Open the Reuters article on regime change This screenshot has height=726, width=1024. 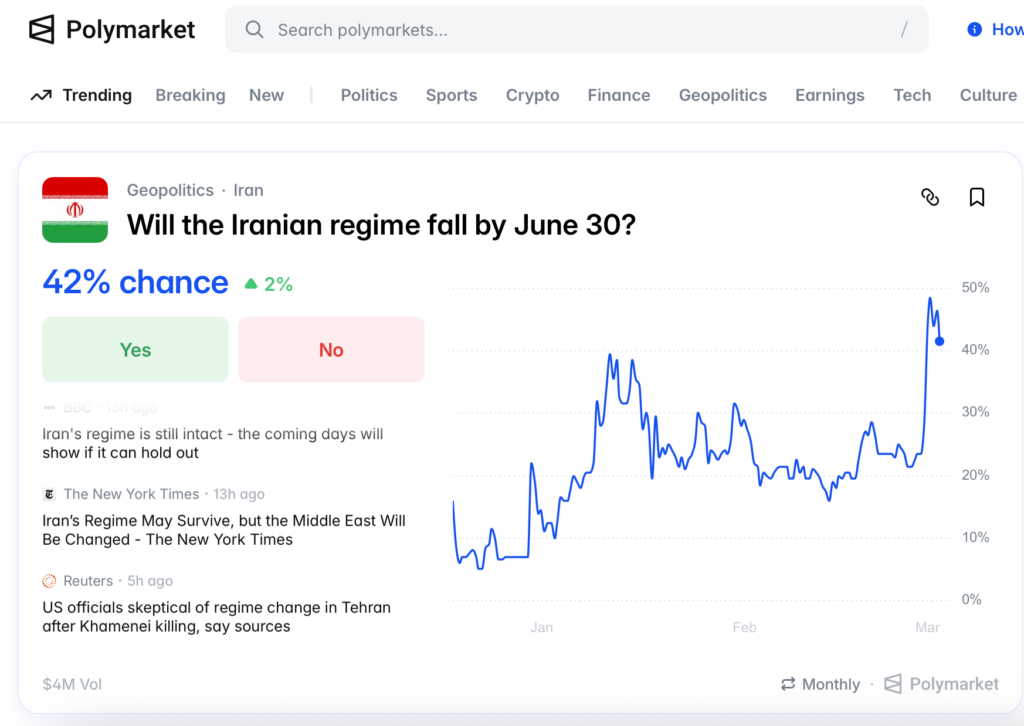click(216, 617)
